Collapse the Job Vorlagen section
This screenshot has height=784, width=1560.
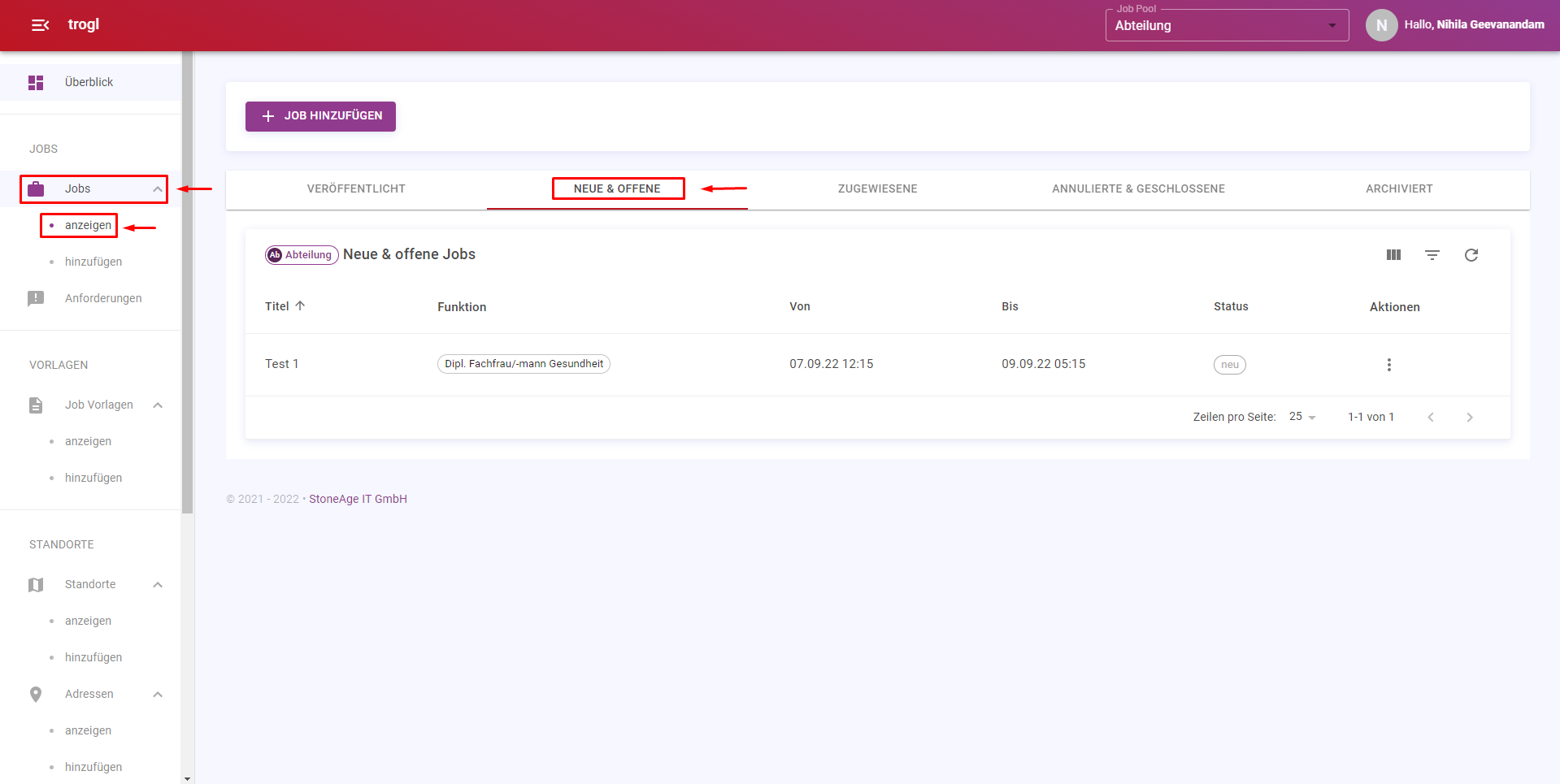[158, 405]
